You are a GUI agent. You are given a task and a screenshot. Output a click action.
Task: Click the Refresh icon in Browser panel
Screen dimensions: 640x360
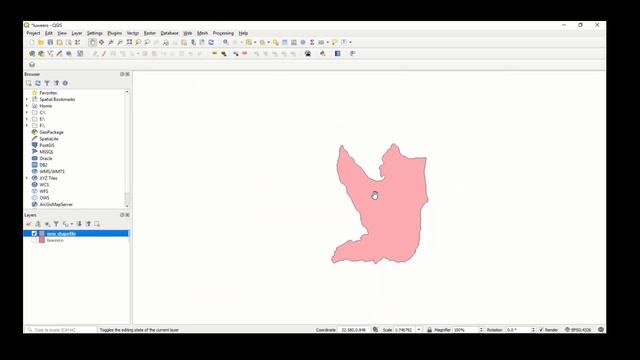pos(38,83)
